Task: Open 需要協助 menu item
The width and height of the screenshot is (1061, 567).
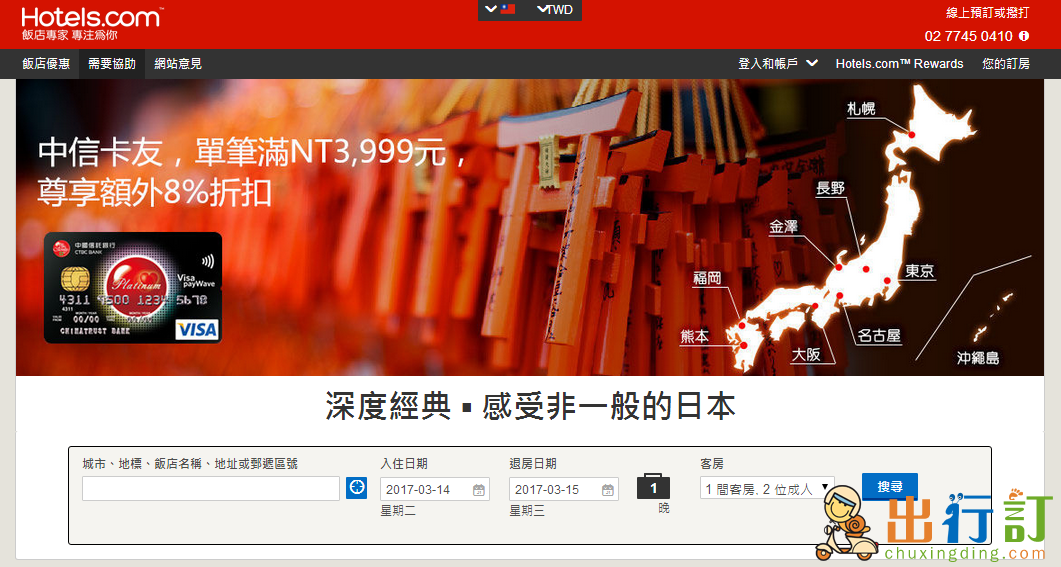Action: tap(112, 64)
